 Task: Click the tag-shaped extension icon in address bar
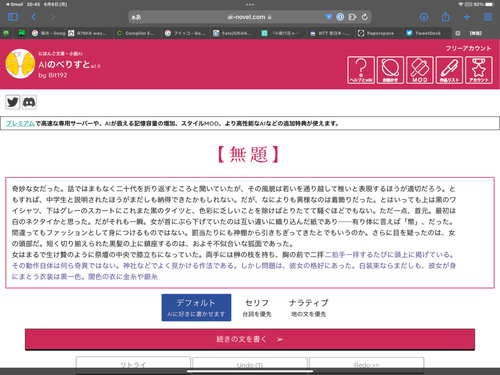(x=352, y=17)
